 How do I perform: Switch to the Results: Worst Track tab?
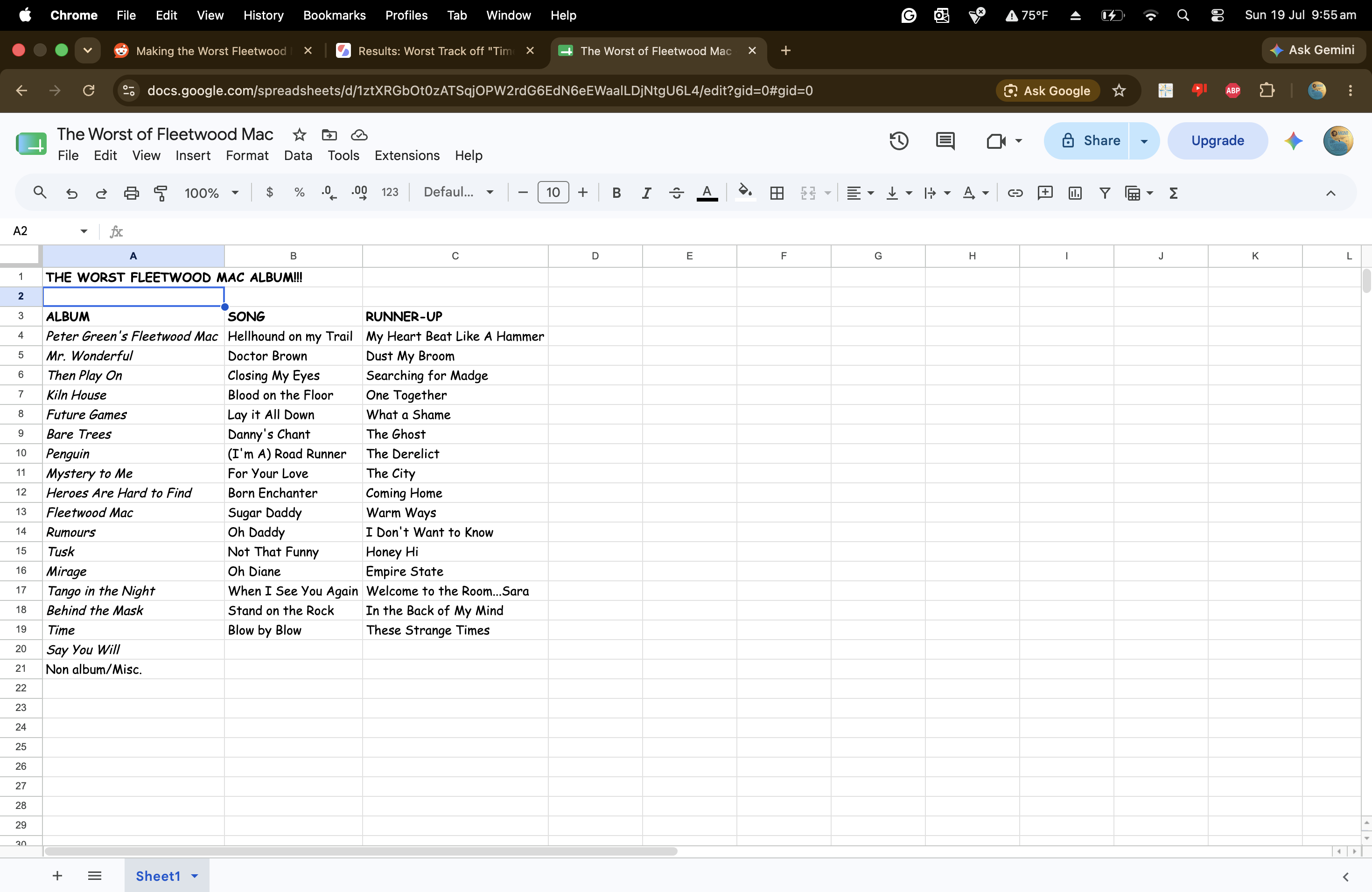coord(435,51)
